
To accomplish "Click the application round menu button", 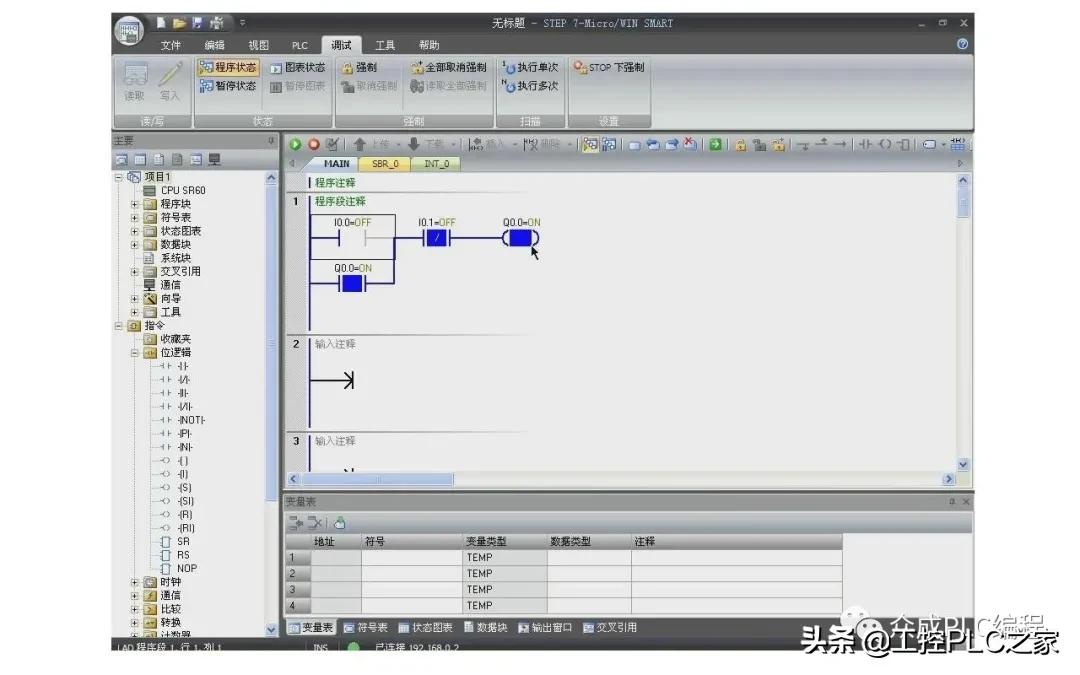I will point(129,30).
